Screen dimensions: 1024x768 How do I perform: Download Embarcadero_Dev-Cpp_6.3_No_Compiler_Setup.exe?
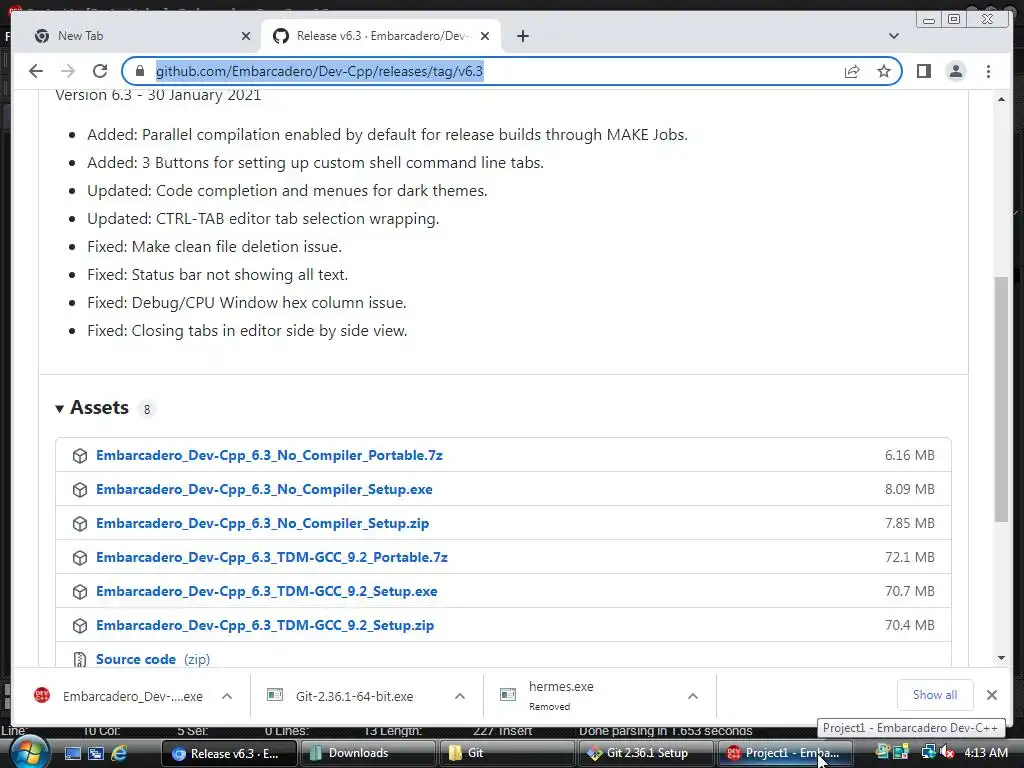tap(264, 489)
